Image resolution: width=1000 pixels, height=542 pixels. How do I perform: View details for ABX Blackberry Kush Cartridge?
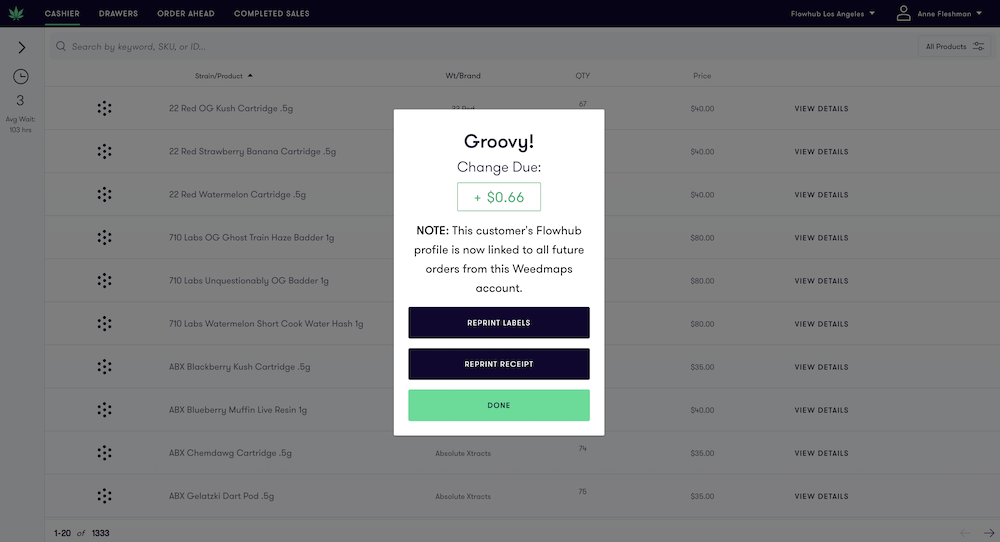click(x=821, y=367)
